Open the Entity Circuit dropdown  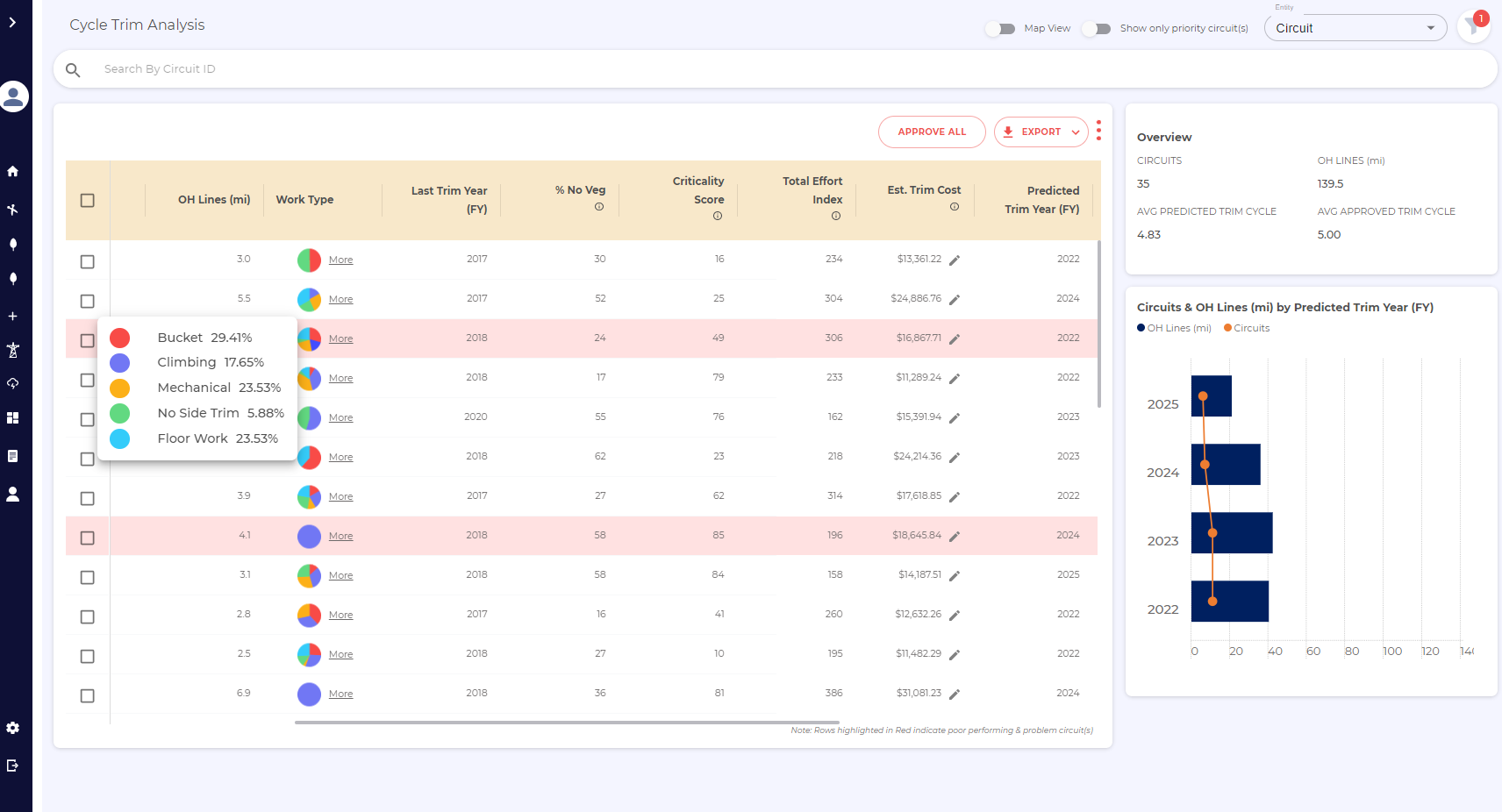point(1355,28)
